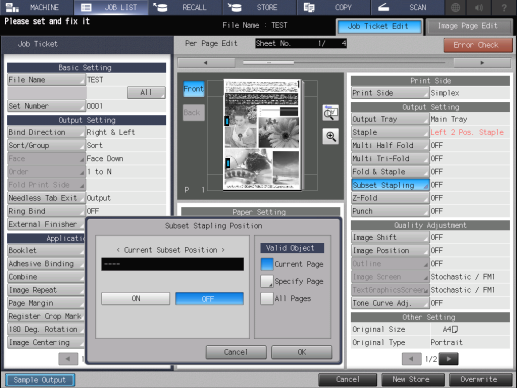517x388 pixels.
Task: Select the All Pages option
Action: (267, 298)
